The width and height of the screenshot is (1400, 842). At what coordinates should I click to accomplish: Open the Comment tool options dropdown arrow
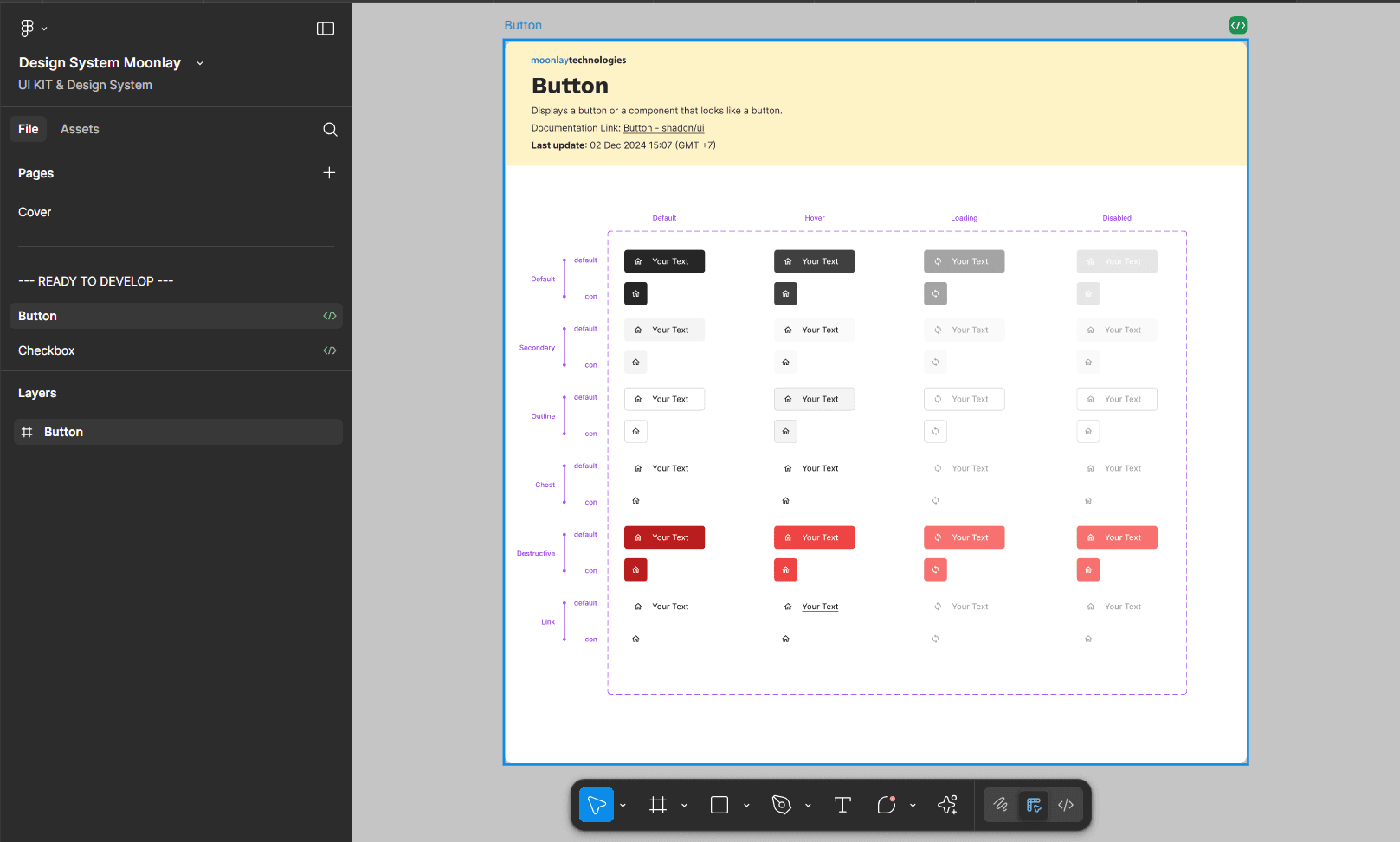coord(913,806)
